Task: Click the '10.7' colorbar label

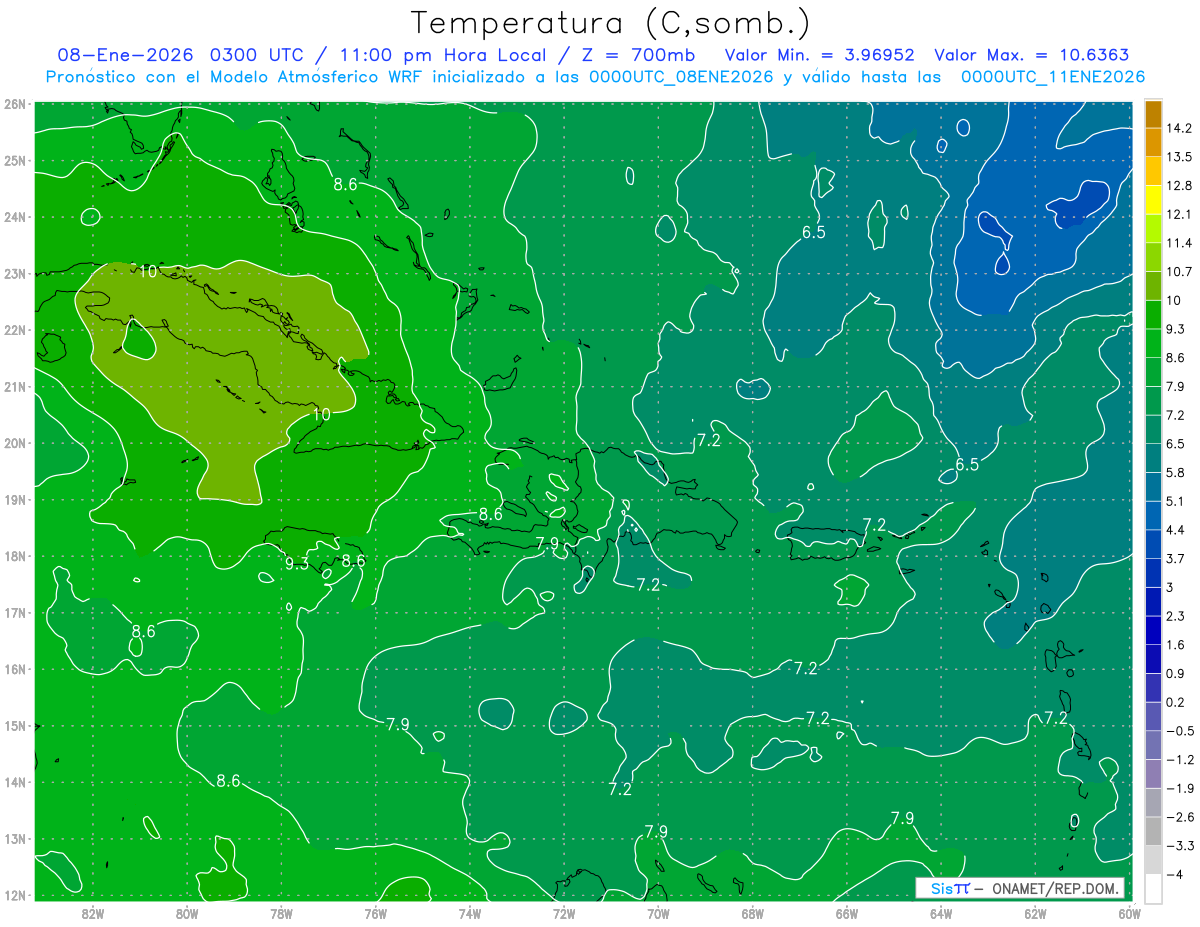Action: point(1178,272)
